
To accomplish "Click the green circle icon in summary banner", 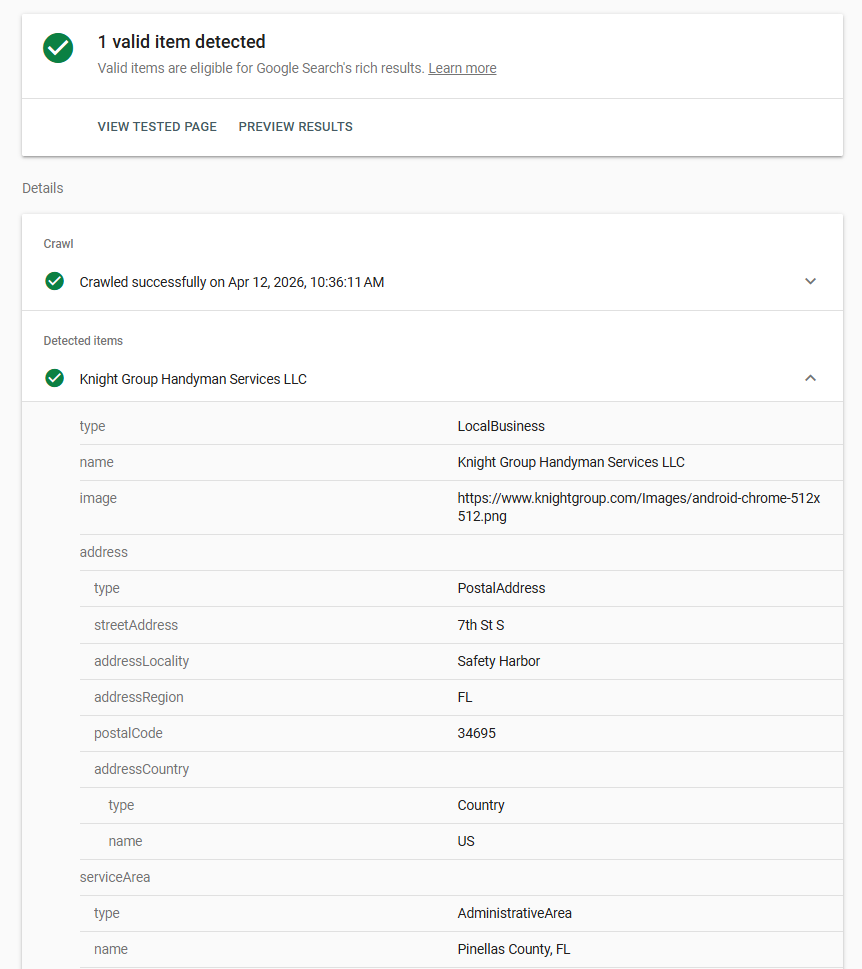I will 57,48.
